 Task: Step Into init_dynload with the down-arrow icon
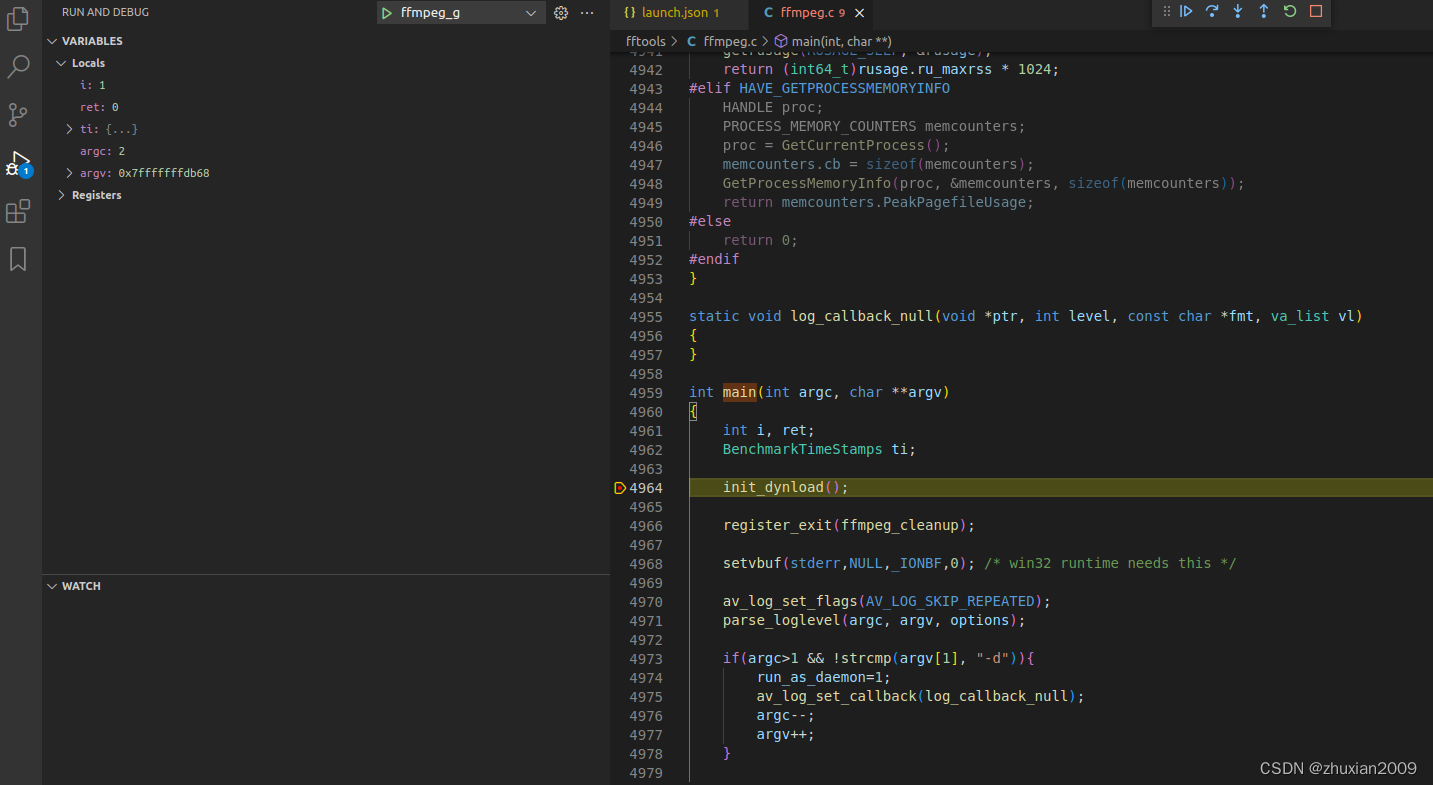(x=1237, y=12)
